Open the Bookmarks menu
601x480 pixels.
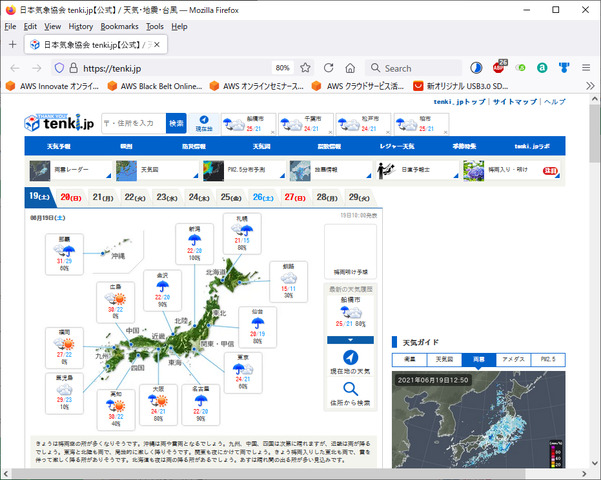point(120,26)
